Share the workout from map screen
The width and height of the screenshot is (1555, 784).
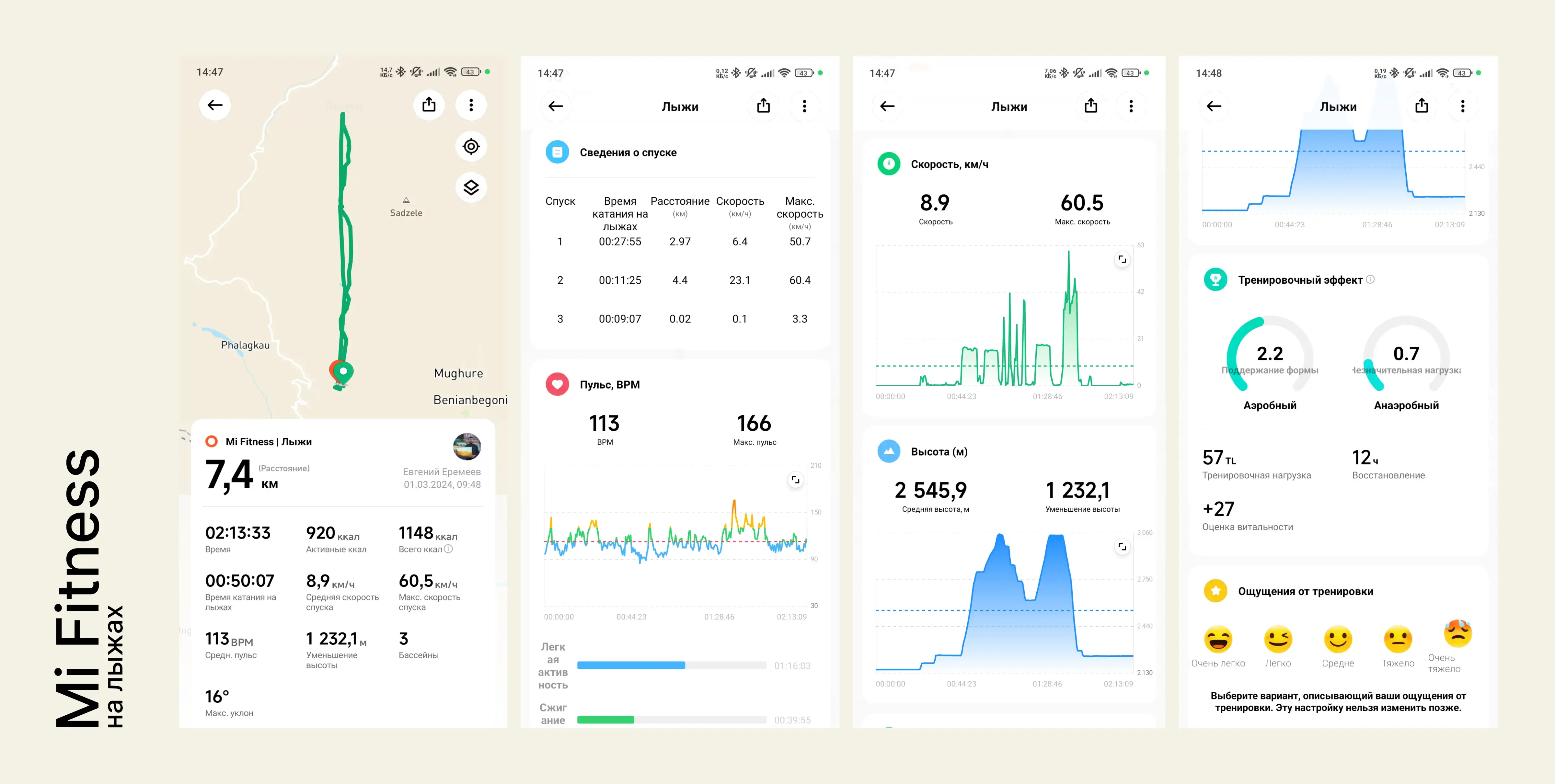tap(429, 104)
